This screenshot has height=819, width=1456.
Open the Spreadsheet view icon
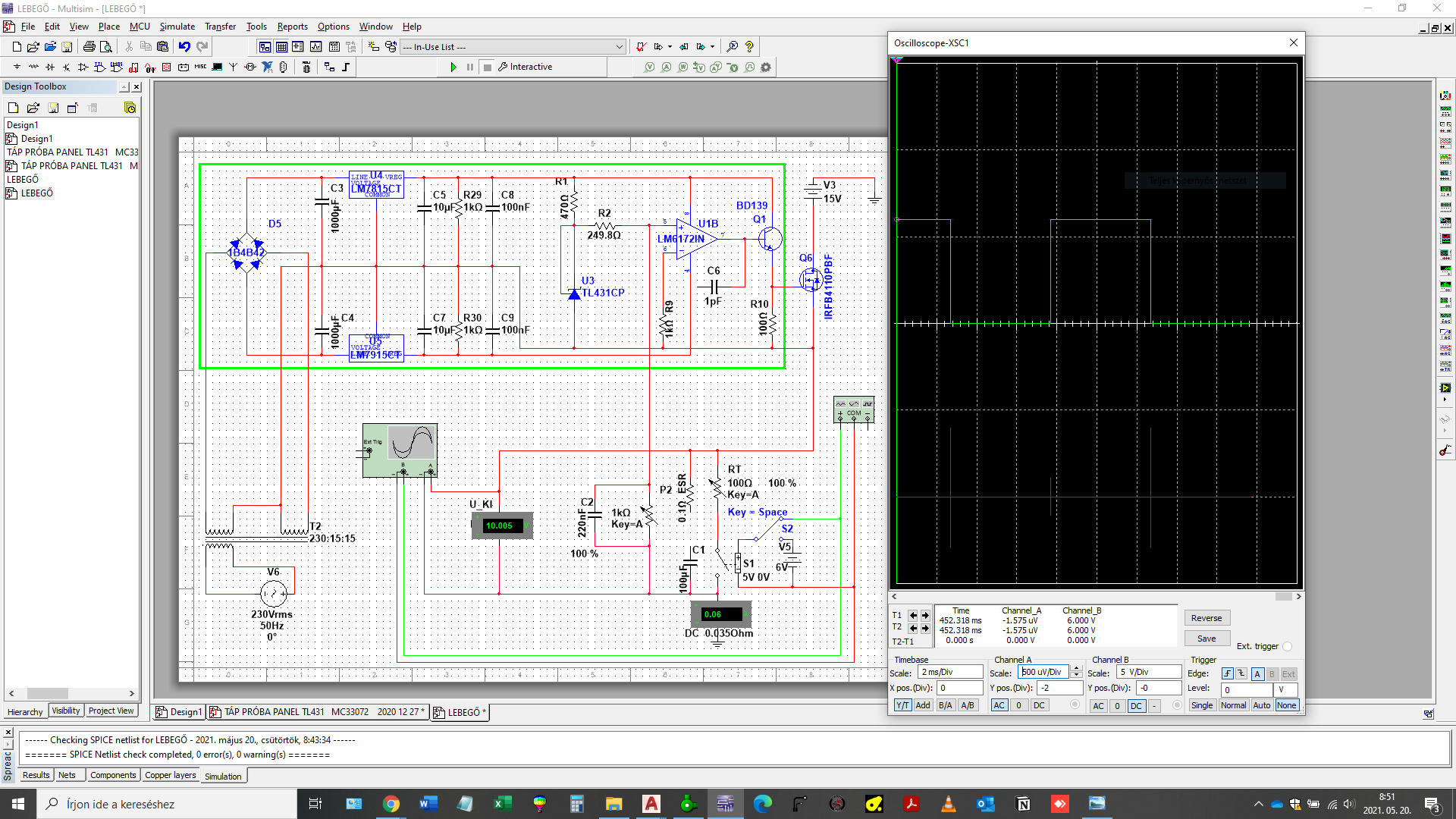(281, 47)
